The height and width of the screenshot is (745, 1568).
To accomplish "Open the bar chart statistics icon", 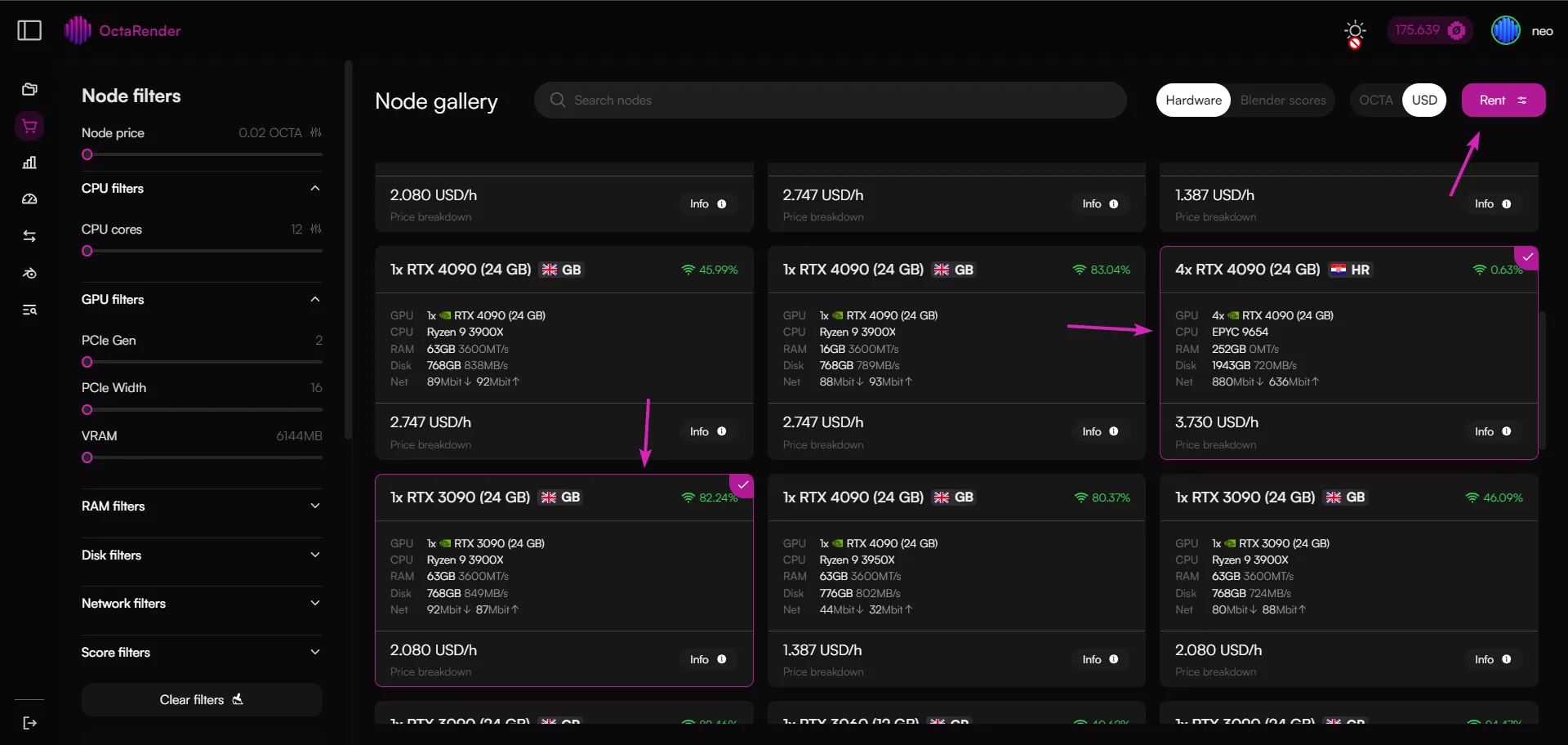I will [29, 163].
